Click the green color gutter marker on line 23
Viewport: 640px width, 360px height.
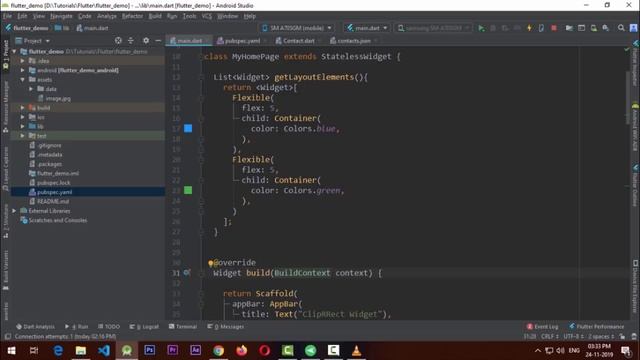click(x=188, y=190)
